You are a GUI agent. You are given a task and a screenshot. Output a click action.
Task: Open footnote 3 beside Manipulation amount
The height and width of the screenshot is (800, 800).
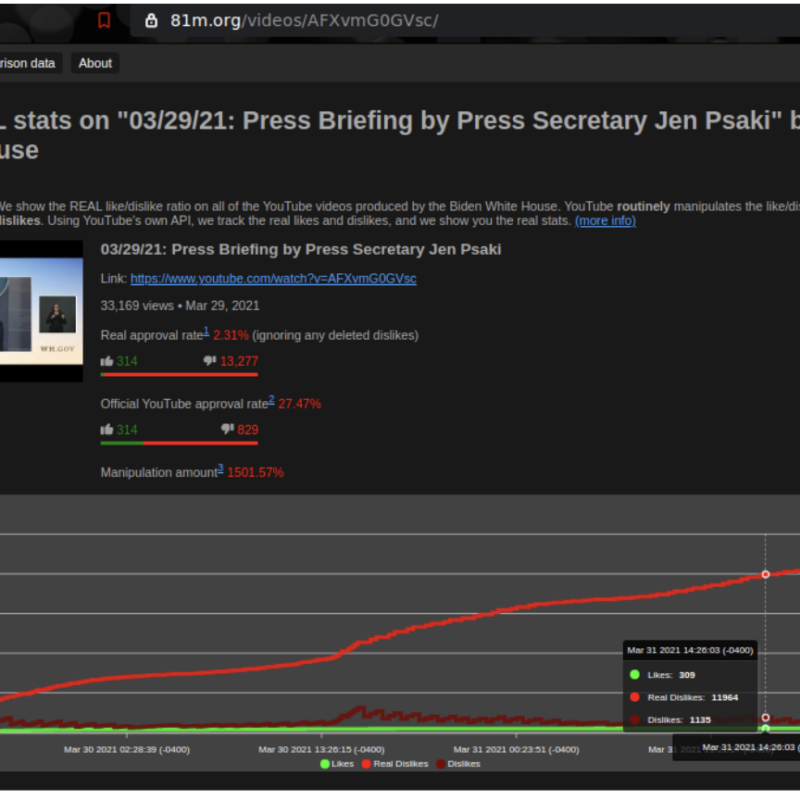click(x=220, y=468)
